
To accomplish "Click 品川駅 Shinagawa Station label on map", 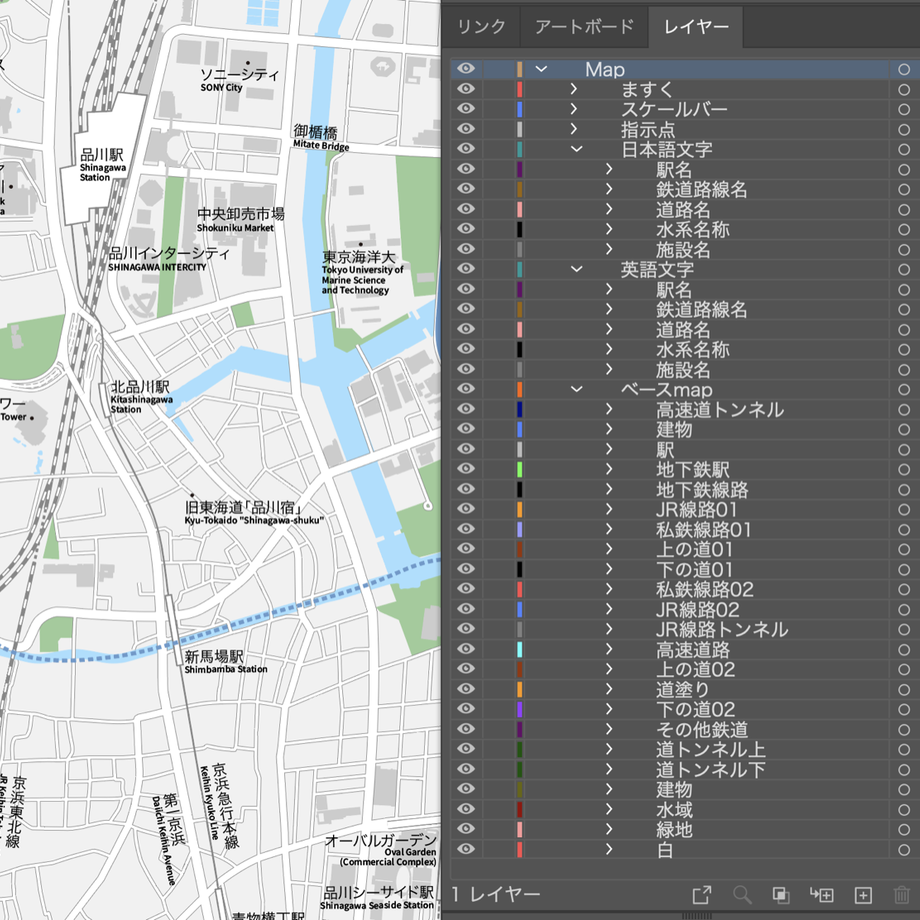I will pos(103,165).
